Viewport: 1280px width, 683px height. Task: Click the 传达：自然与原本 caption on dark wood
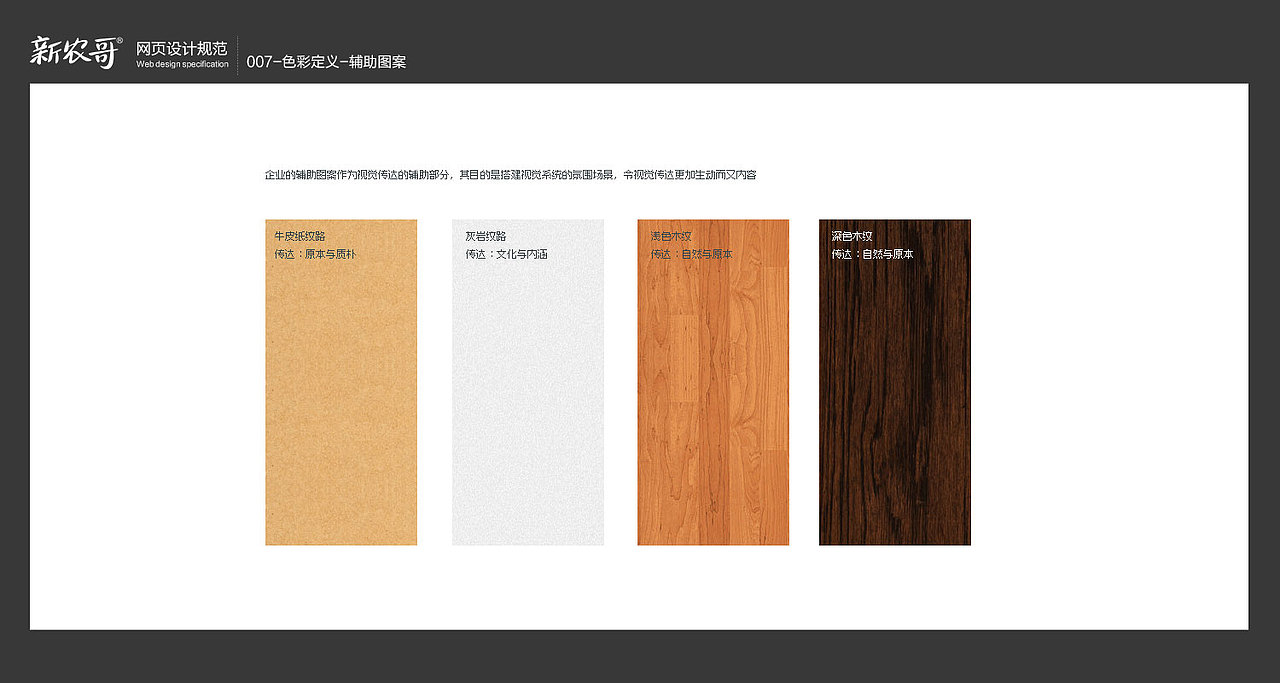[x=871, y=254]
